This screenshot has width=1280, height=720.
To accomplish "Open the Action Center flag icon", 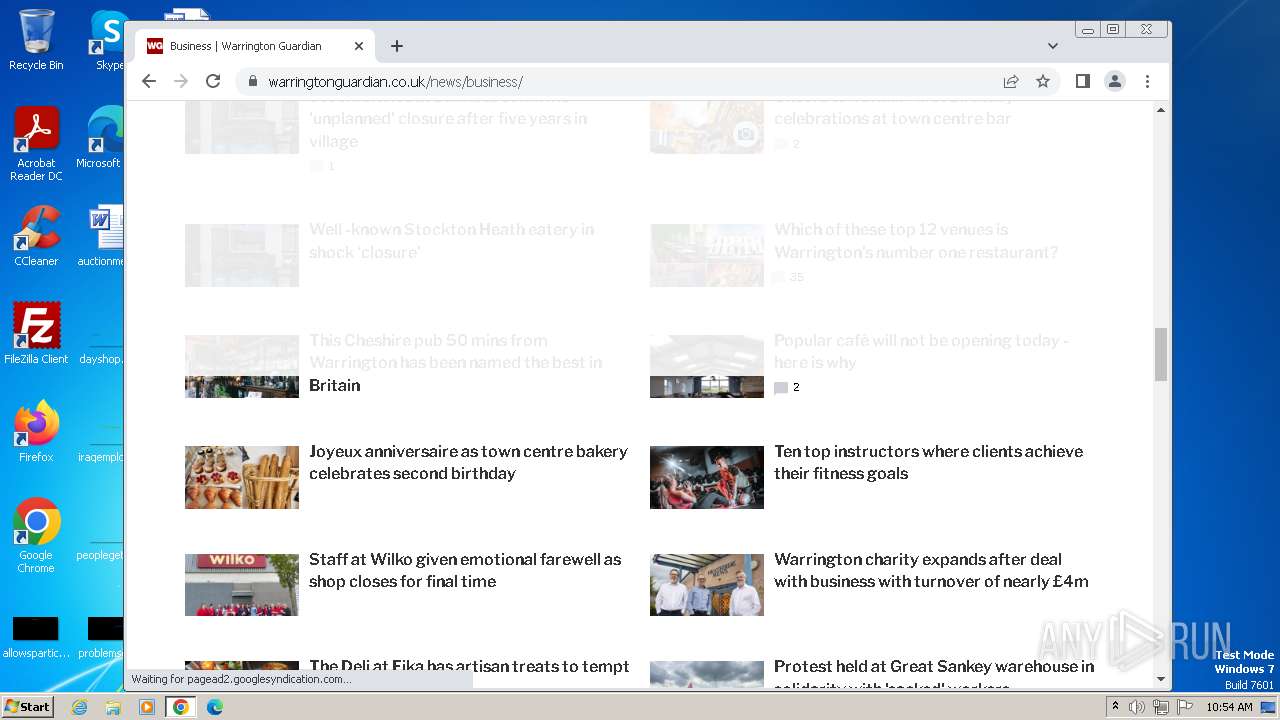I will (1184, 707).
